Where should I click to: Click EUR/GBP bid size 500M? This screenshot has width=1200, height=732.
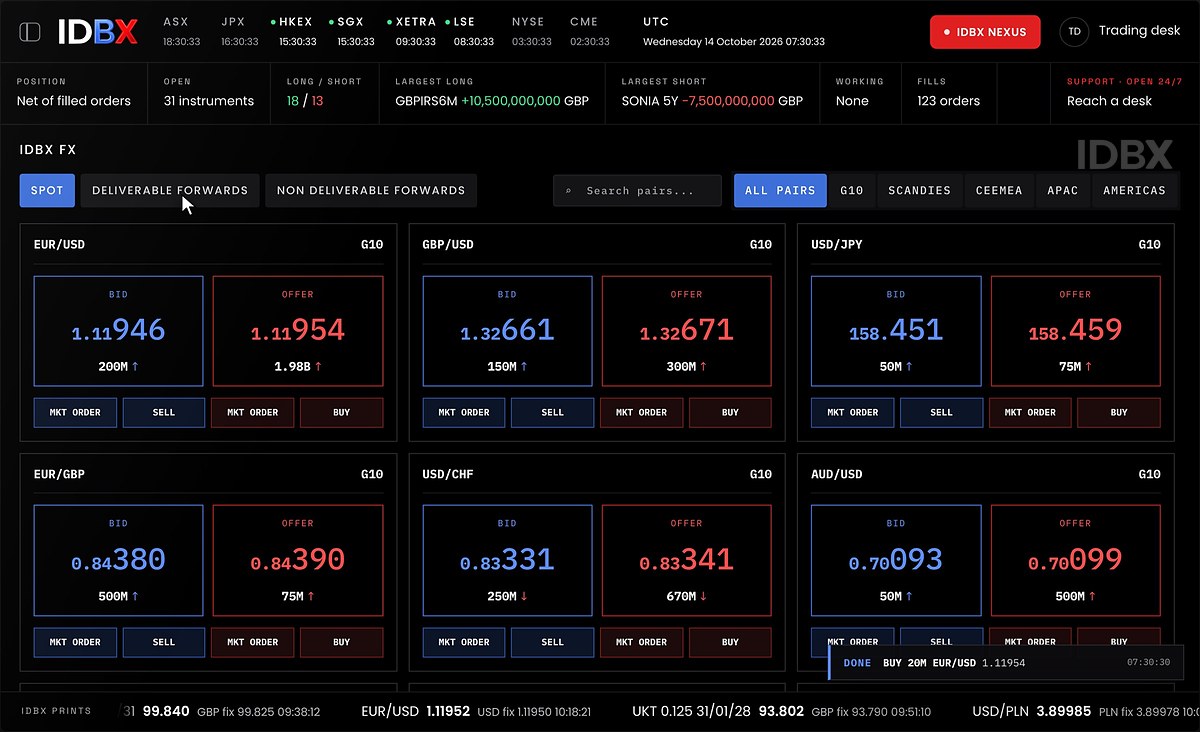(x=118, y=597)
